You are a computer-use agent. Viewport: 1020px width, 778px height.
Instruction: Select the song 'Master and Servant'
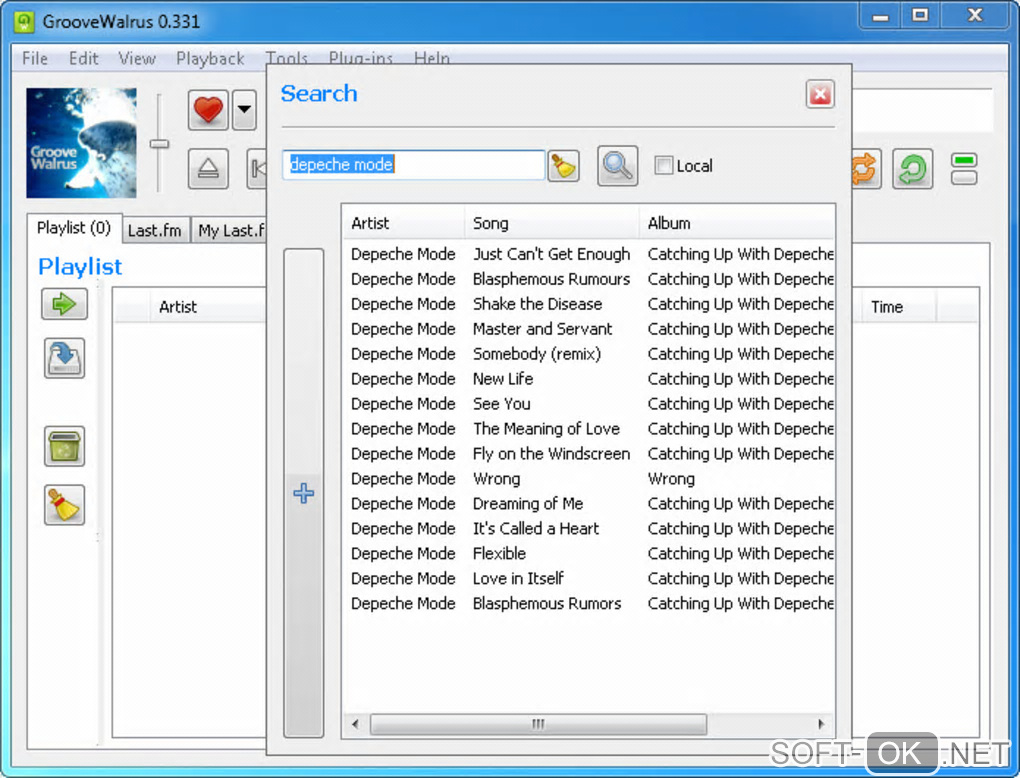click(x=543, y=329)
